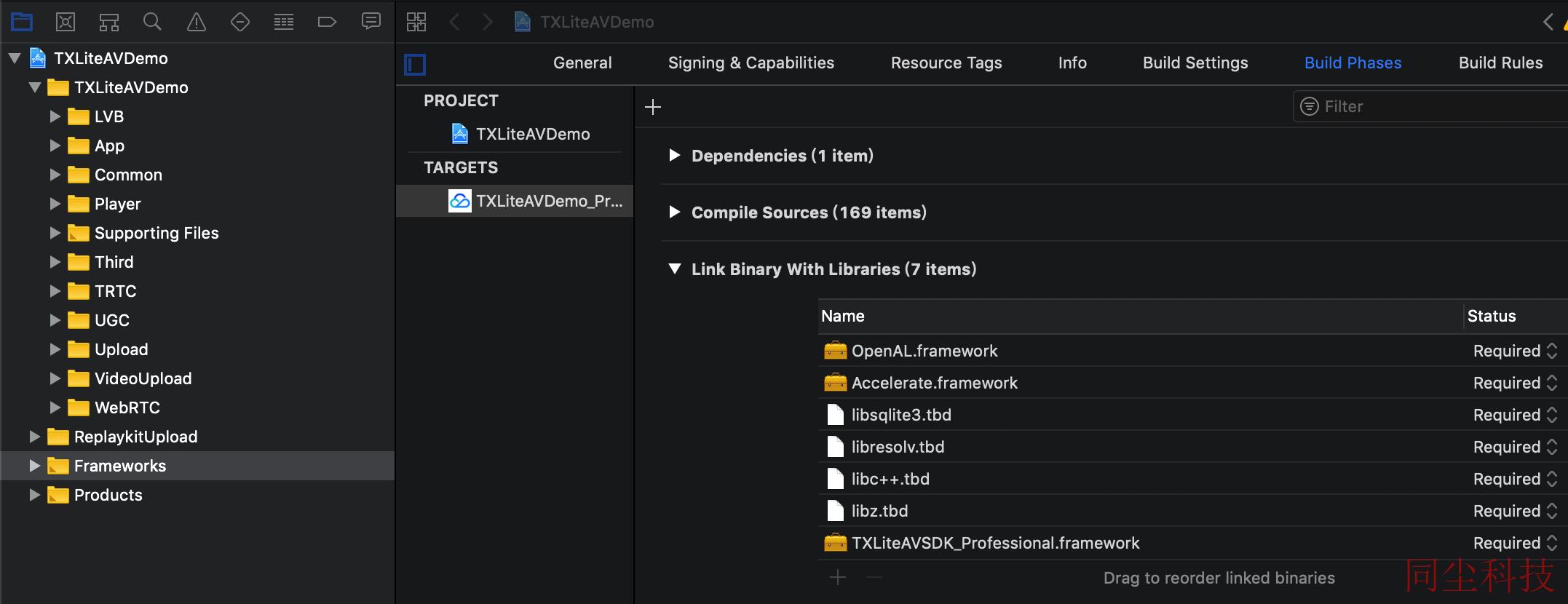
Task: Open the Project navigator folder icon
Action: (22, 22)
